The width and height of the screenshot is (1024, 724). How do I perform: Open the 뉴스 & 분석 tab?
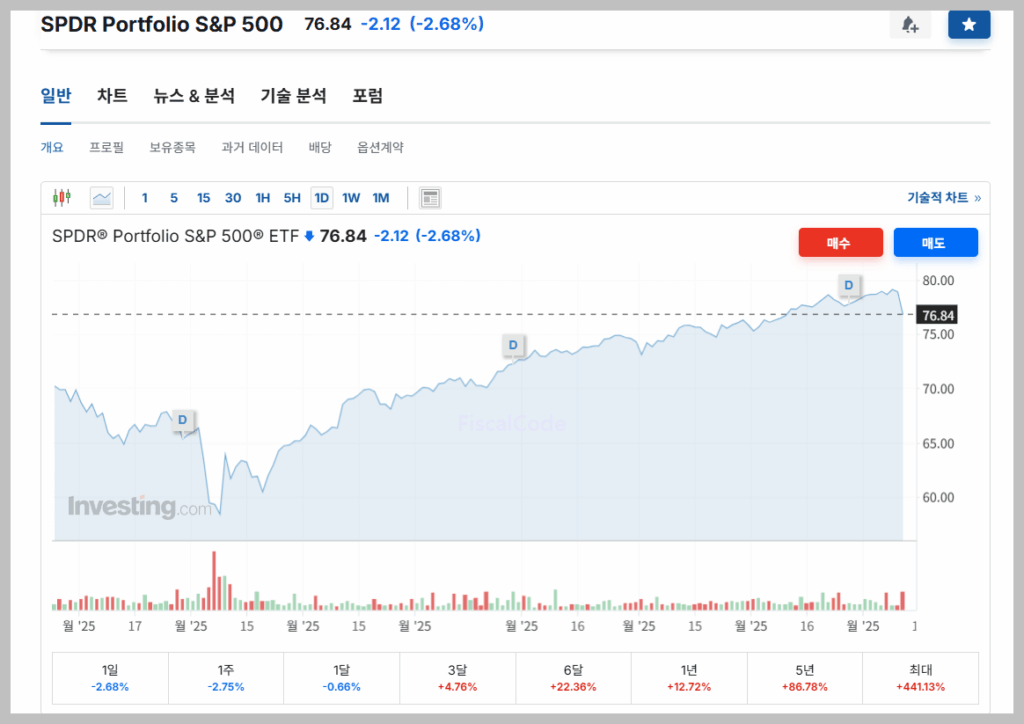(x=194, y=96)
